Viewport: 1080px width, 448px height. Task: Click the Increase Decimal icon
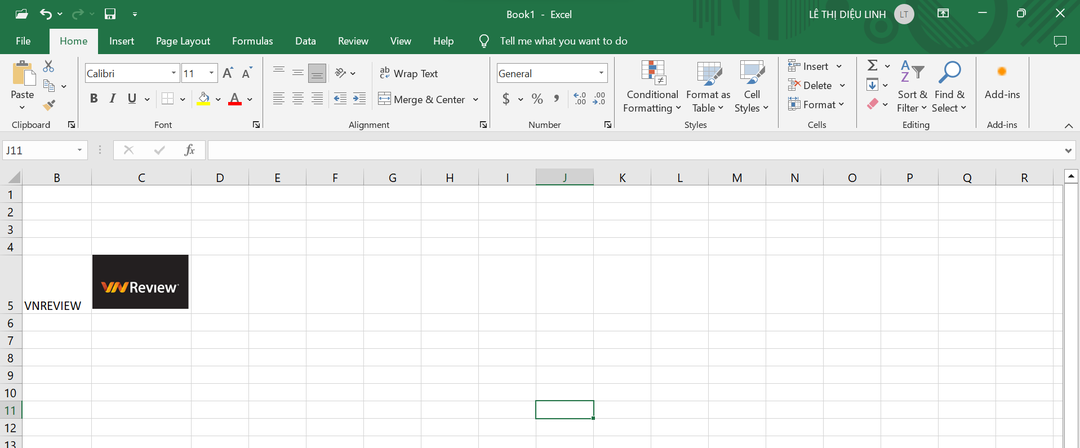579,99
